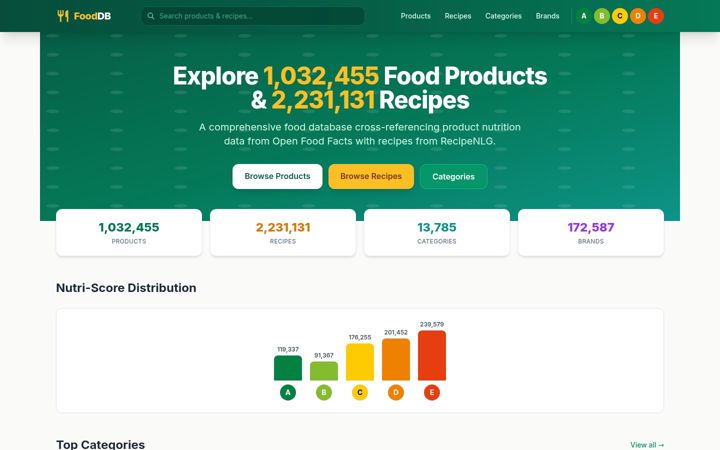720x450 pixels.
Task: Follow the View all link
Action: [647, 444]
